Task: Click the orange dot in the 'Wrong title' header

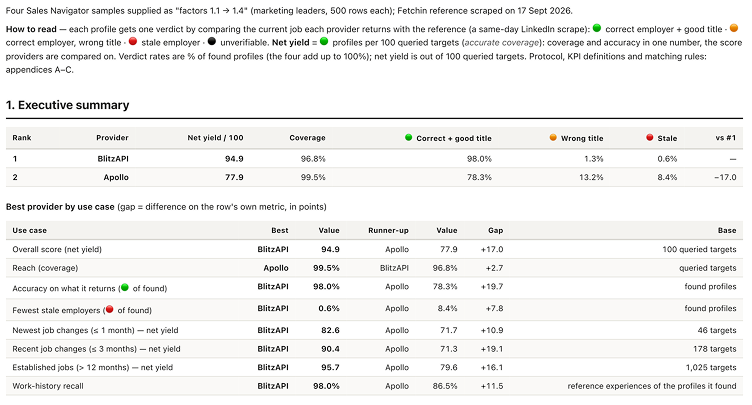Action: coord(553,138)
